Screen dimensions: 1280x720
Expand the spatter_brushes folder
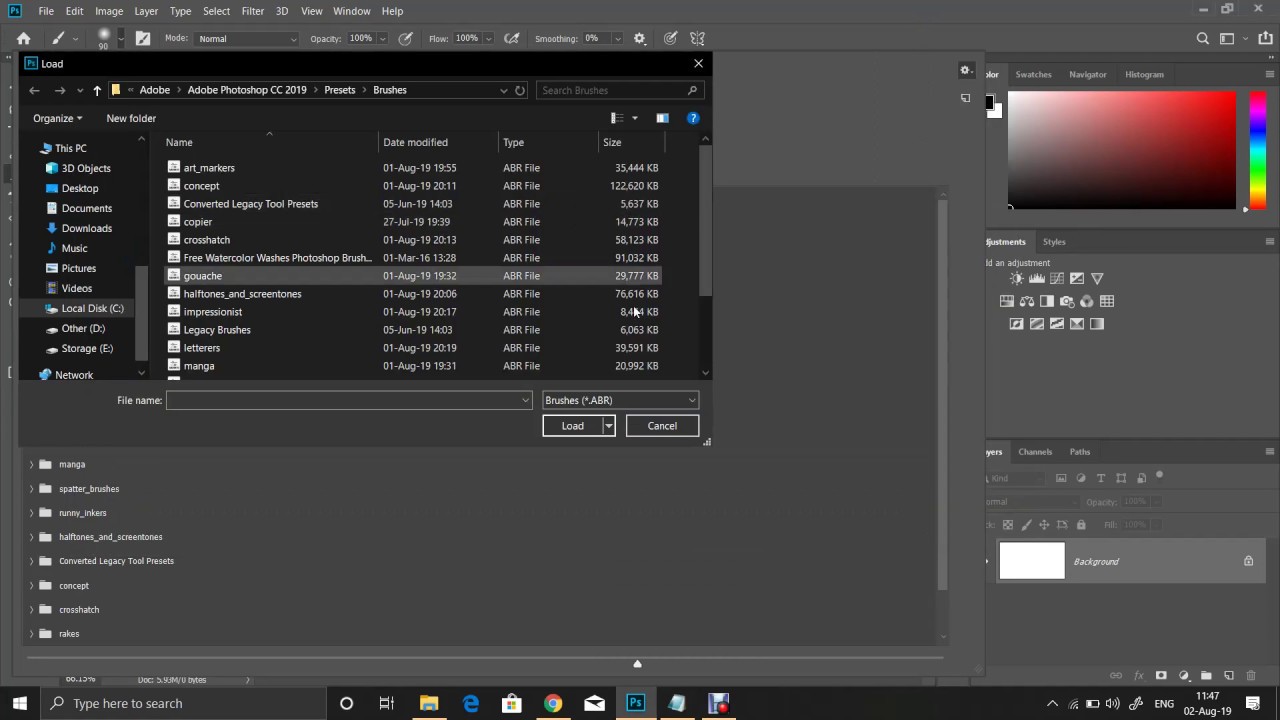pos(31,489)
